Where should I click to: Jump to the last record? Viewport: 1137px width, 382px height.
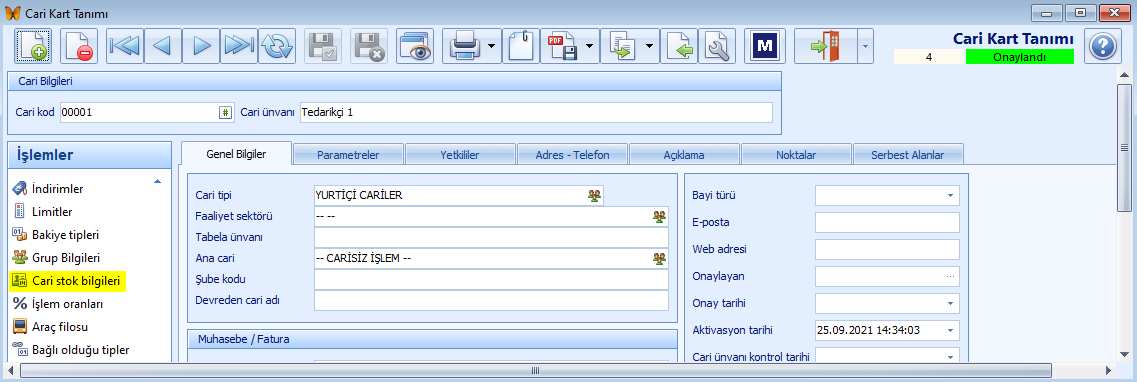[x=239, y=46]
